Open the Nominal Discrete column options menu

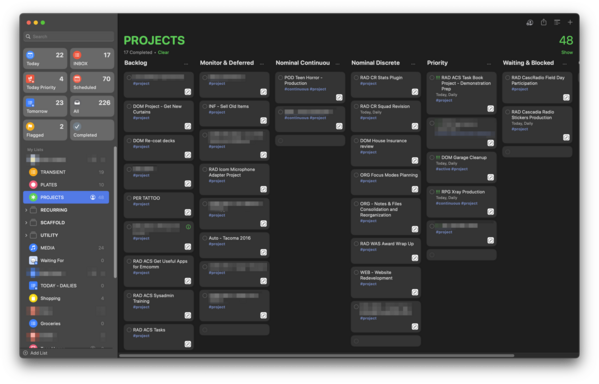(413, 64)
